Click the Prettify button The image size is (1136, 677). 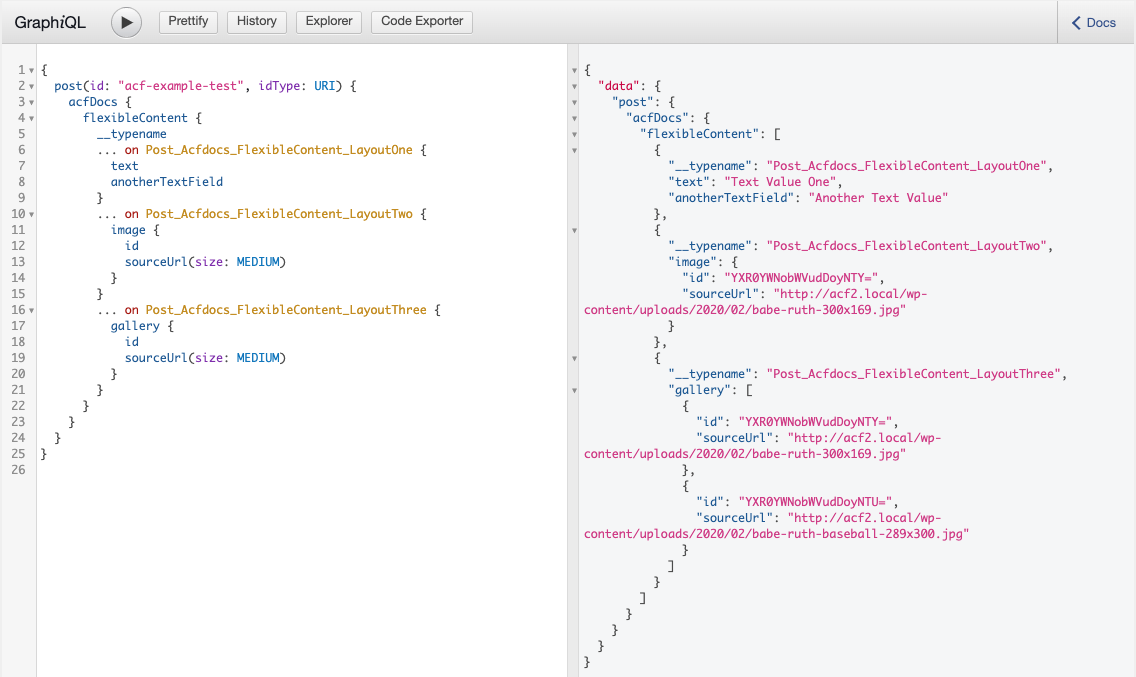188,22
